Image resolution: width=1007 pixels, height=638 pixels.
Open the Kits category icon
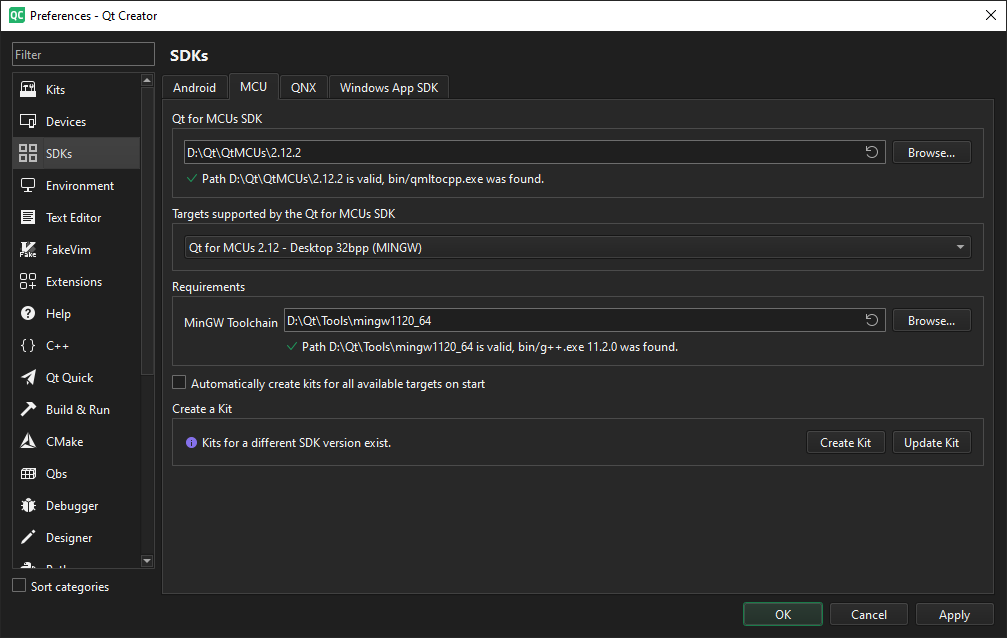(28, 89)
